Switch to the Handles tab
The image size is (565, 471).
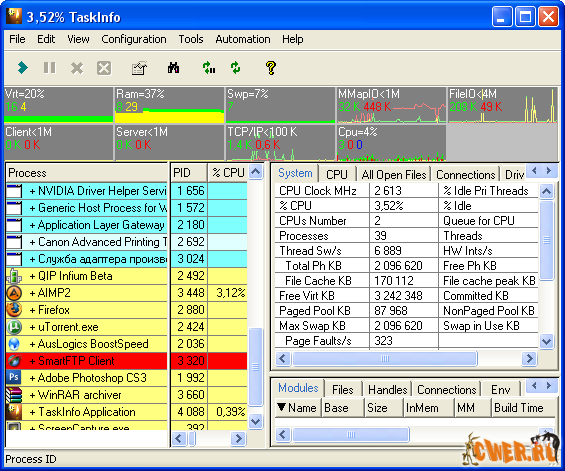[388, 390]
